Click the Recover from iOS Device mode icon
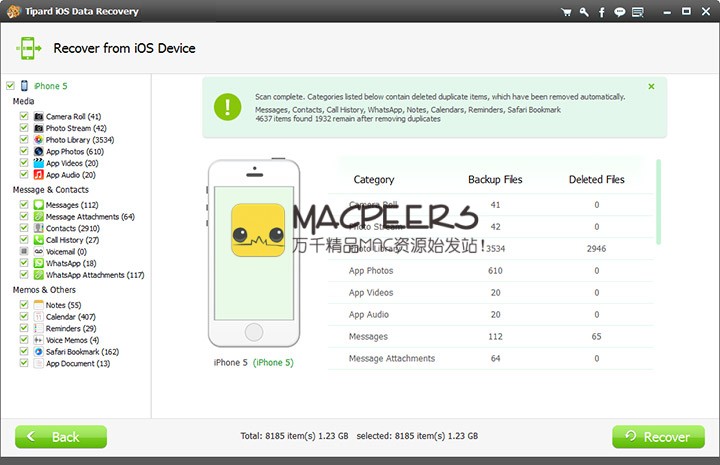This screenshot has height=465, width=720. [28, 48]
